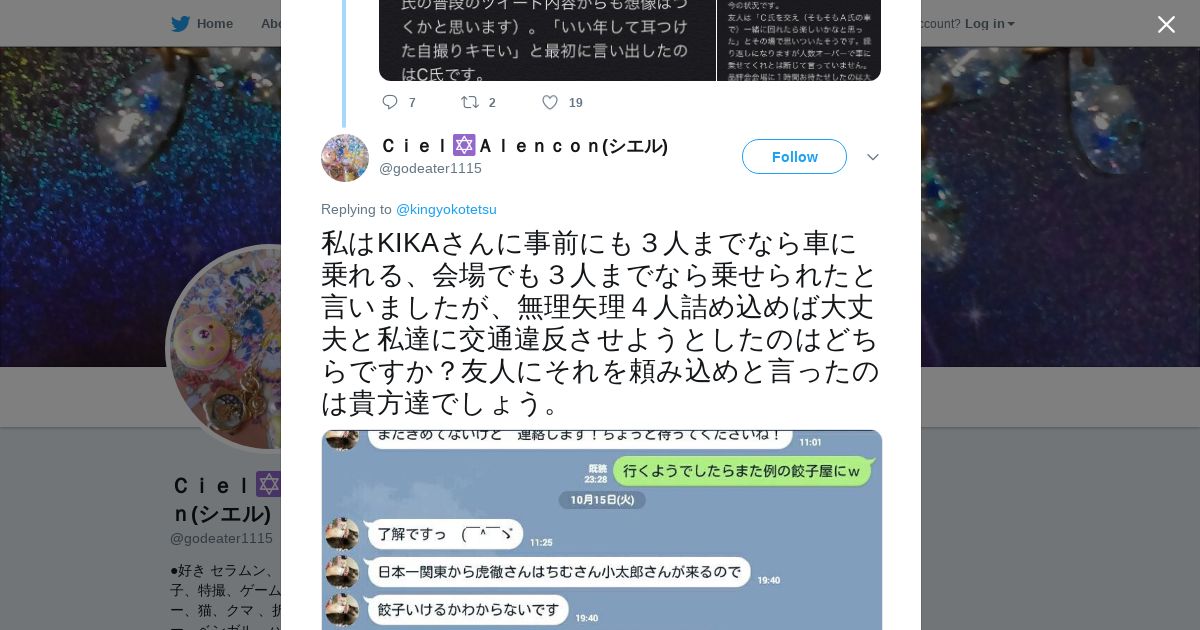Follow @godeater1115 account
The height and width of the screenshot is (630, 1200).
794,157
